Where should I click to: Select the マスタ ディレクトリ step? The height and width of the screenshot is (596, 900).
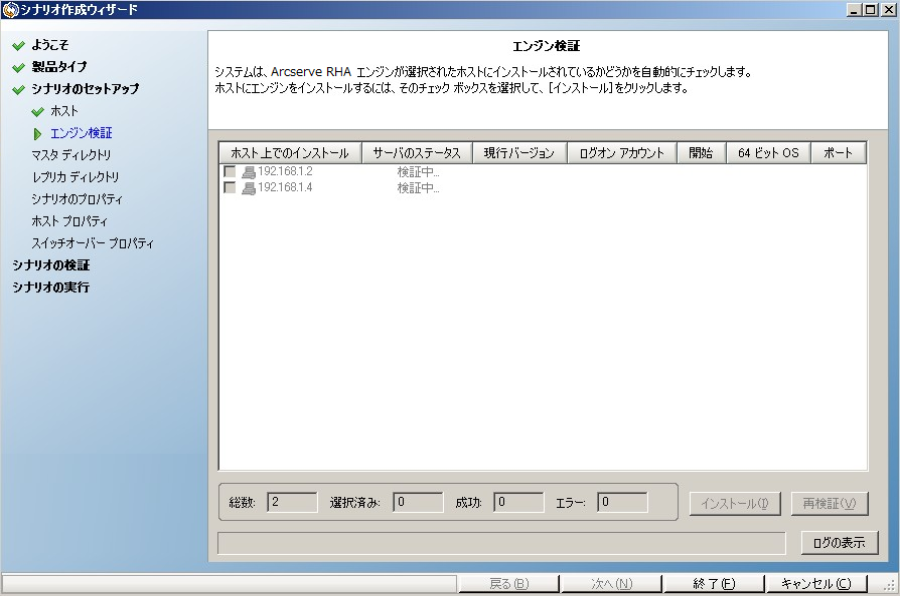coord(71,155)
